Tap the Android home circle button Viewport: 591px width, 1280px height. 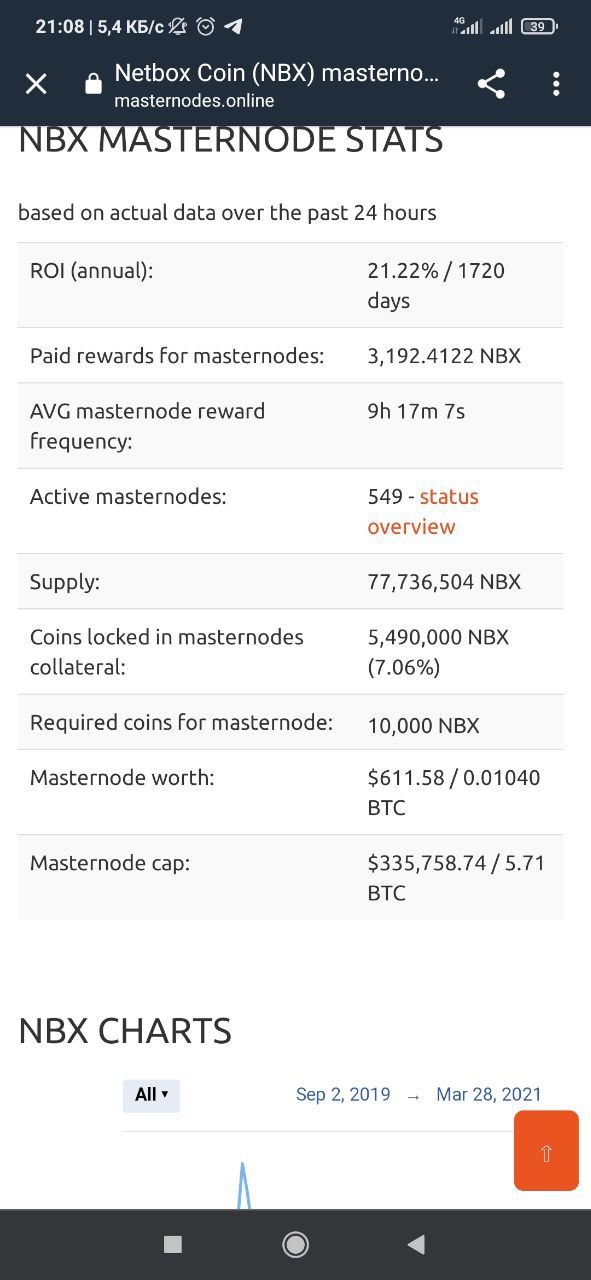point(295,1244)
